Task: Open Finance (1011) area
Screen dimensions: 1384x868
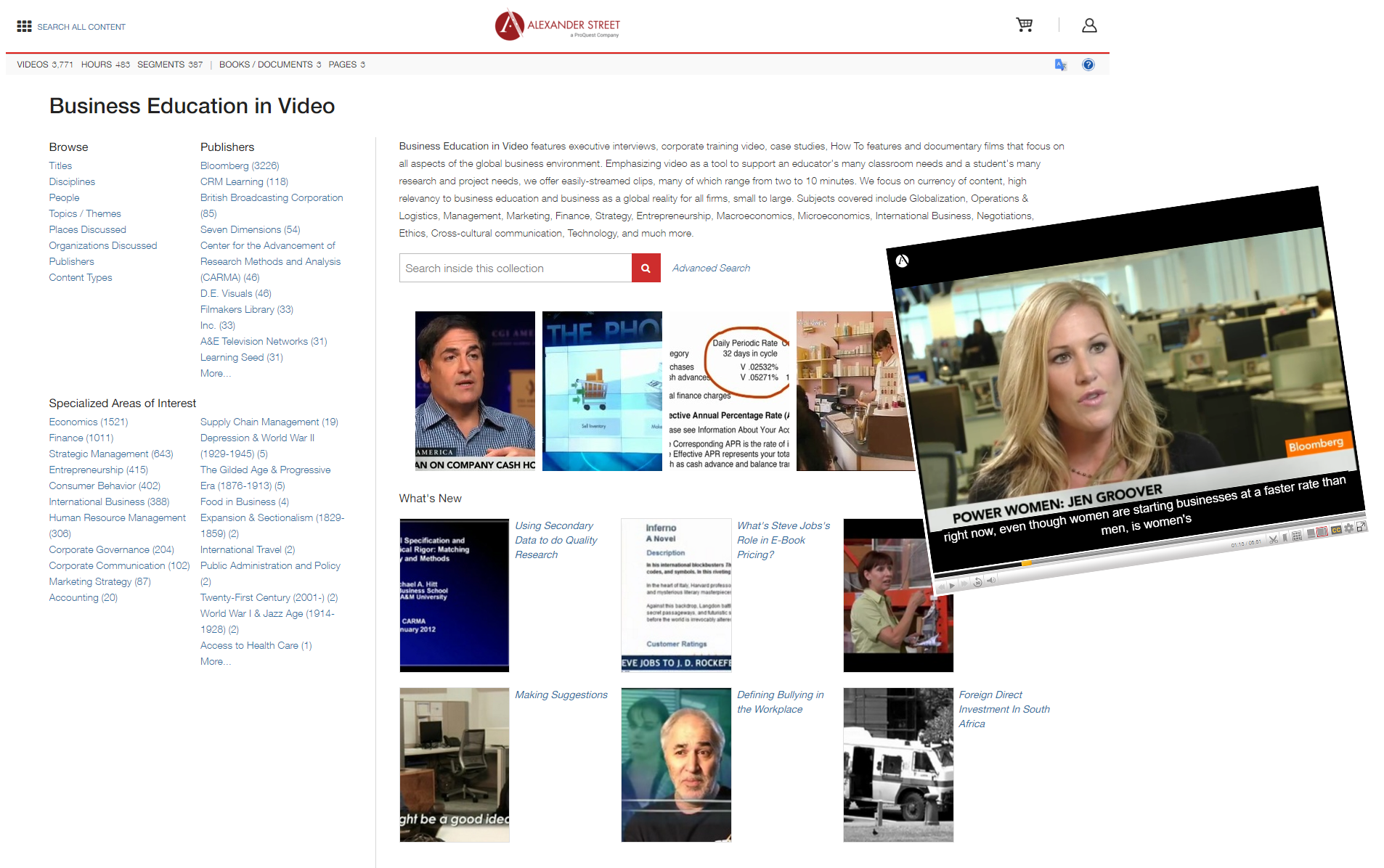Action: (81, 438)
